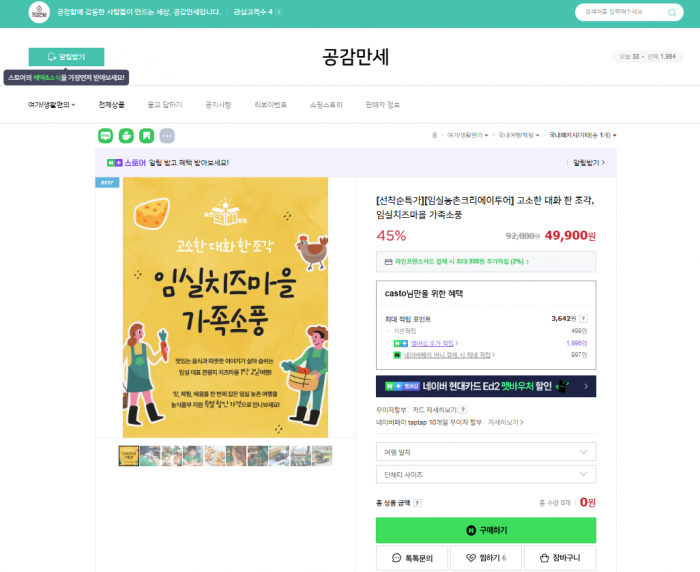
Task: Click the 알림받기 notification button
Action: click(x=67, y=57)
